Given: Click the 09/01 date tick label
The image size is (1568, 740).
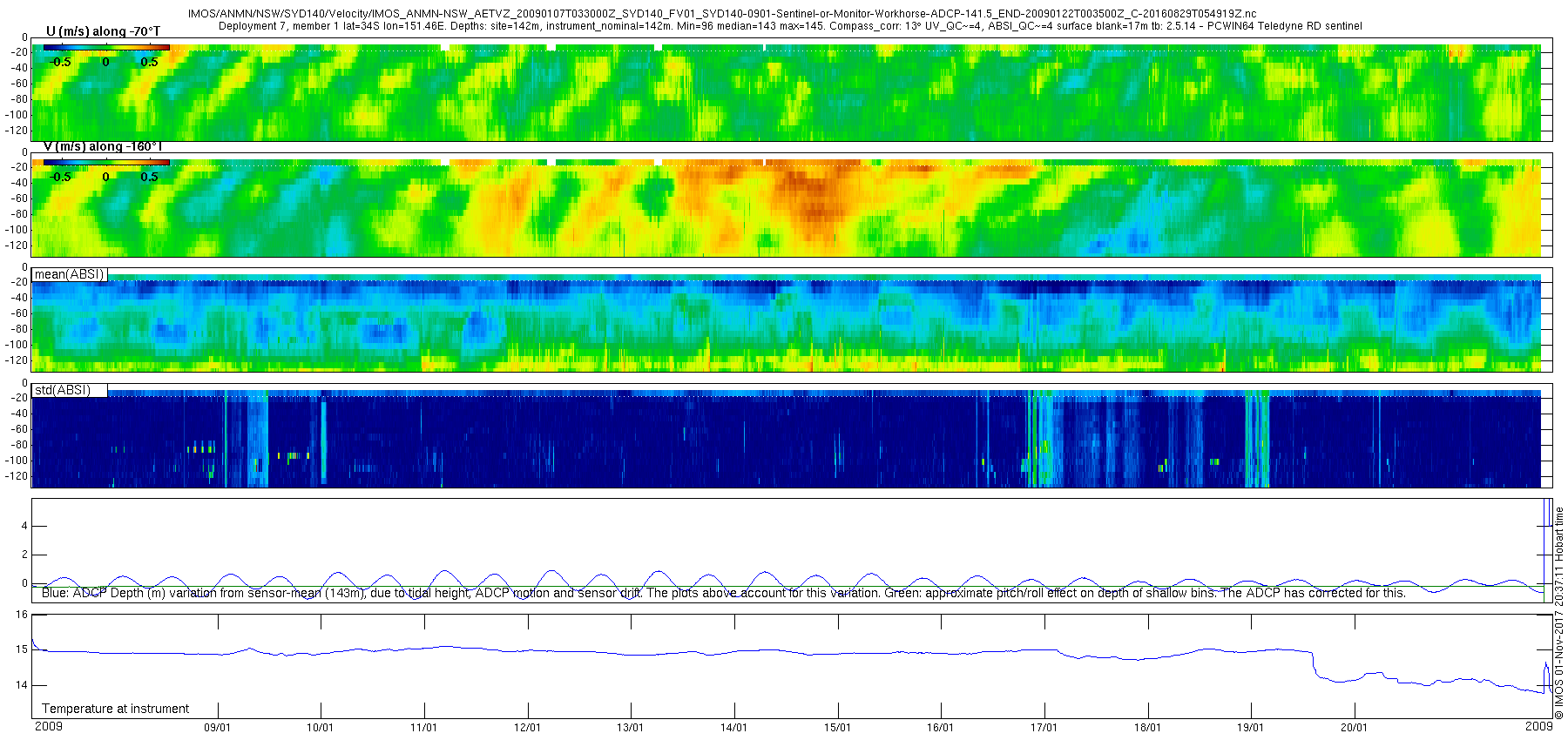Looking at the screenshot, I should pos(217,728).
